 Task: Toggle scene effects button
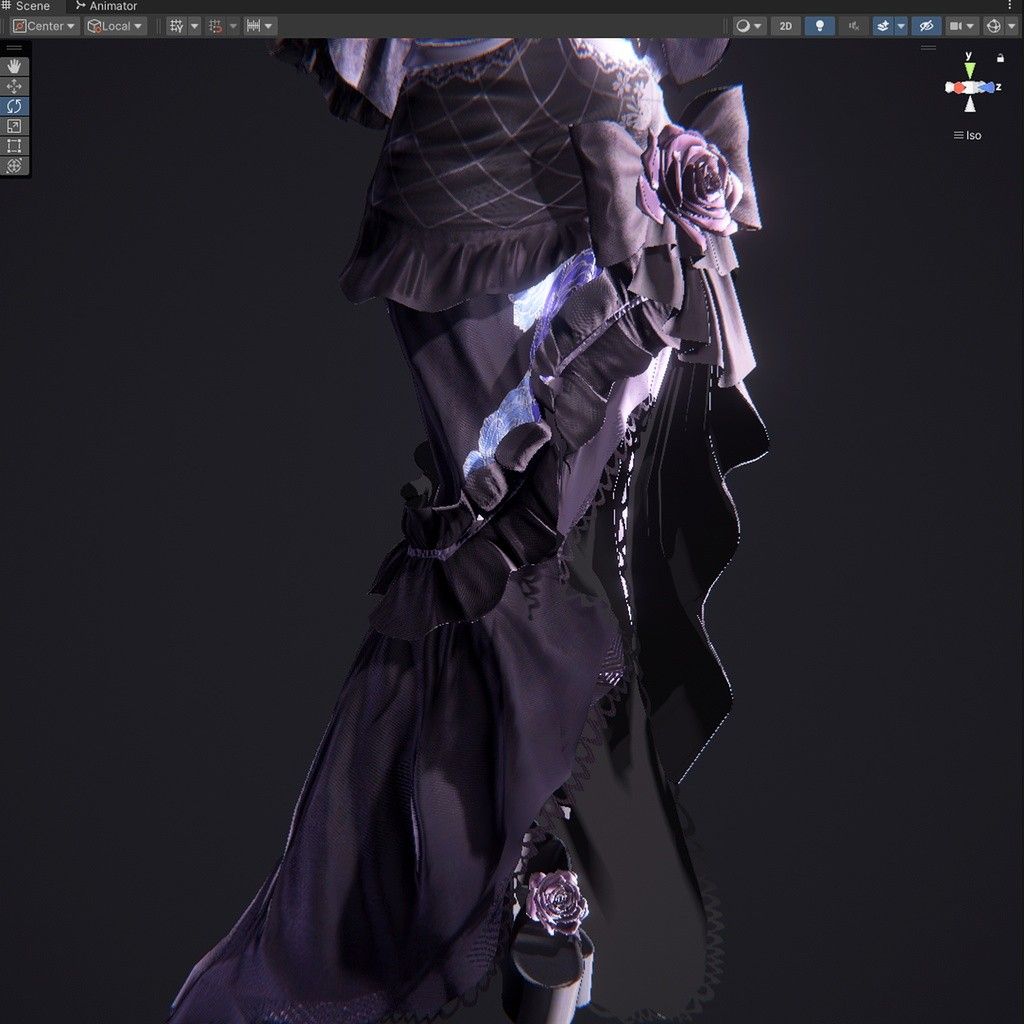pyautogui.click(x=883, y=26)
